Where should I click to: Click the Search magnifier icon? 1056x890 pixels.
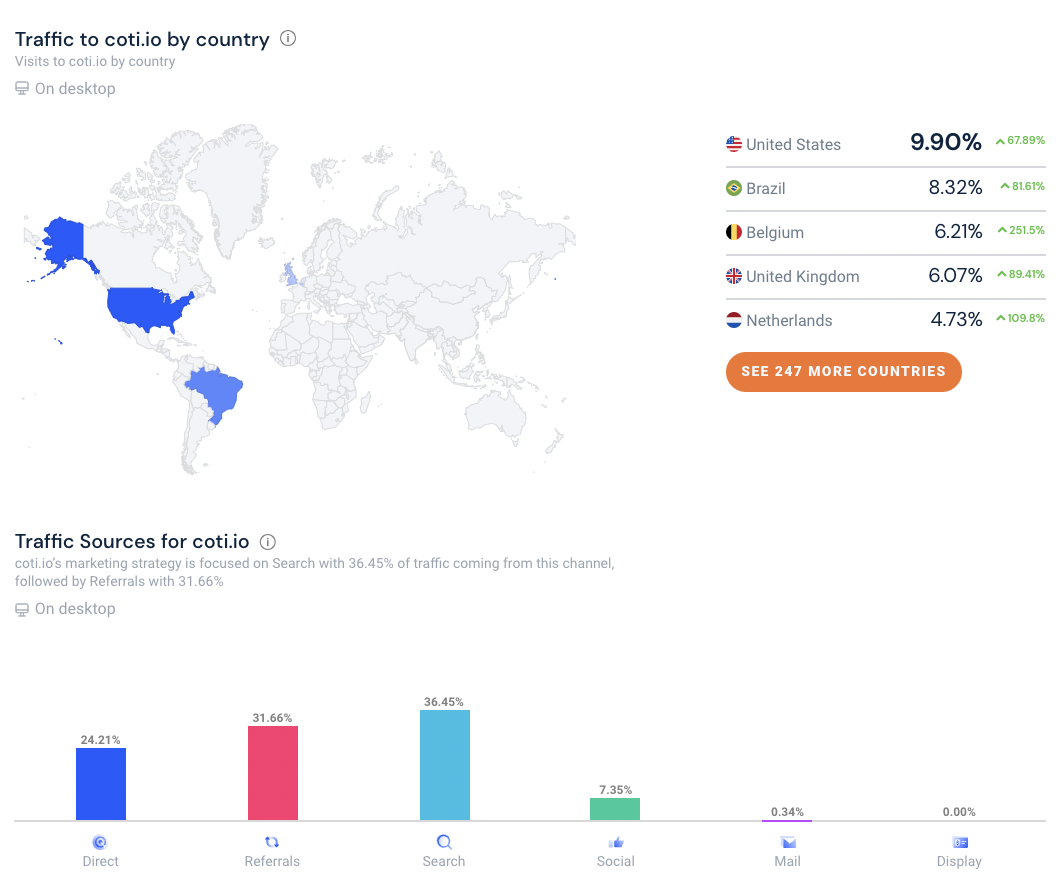pyautogui.click(x=444, y=842)
